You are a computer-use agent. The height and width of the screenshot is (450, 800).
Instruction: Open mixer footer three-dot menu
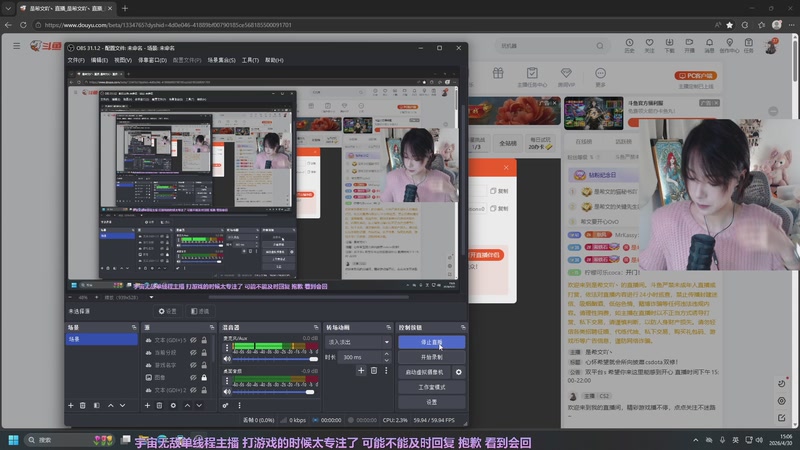[x=239, y=405]
